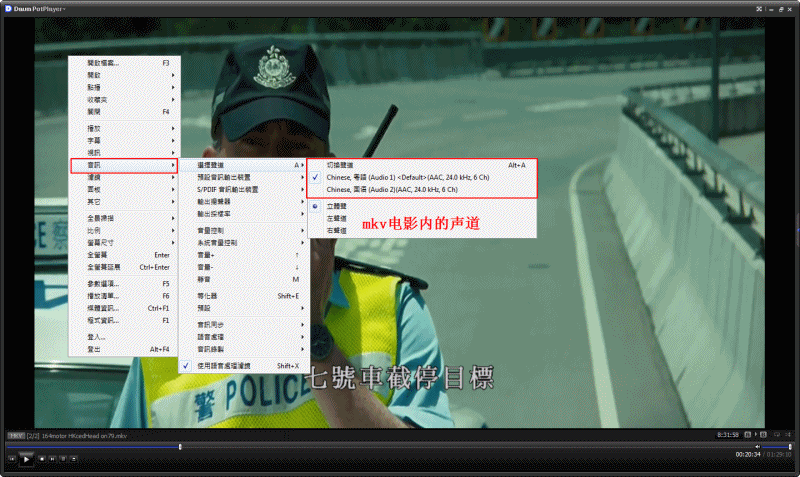
Task: Toggle 使用語音處理濾鏡 Shift+X checkbox
Action: pyautogui.click(x=244, y=366)
